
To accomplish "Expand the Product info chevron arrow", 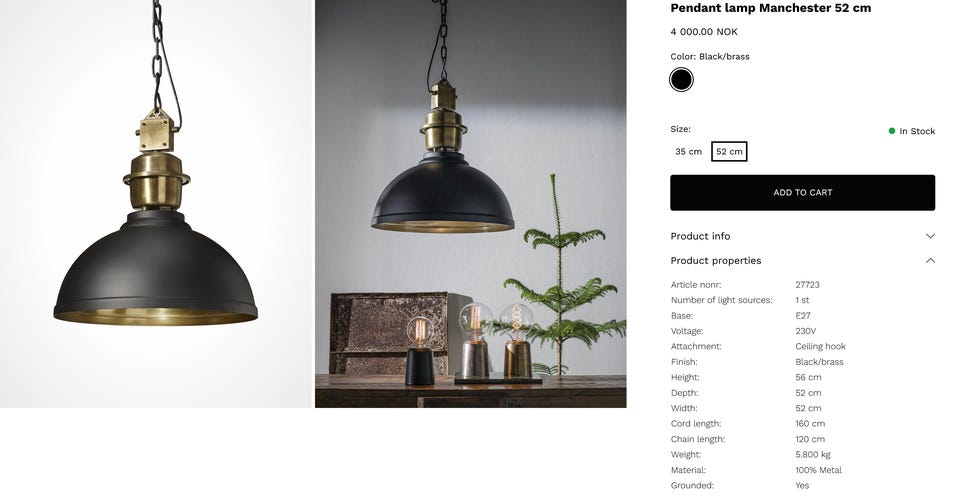I will [x=930, y=236].
